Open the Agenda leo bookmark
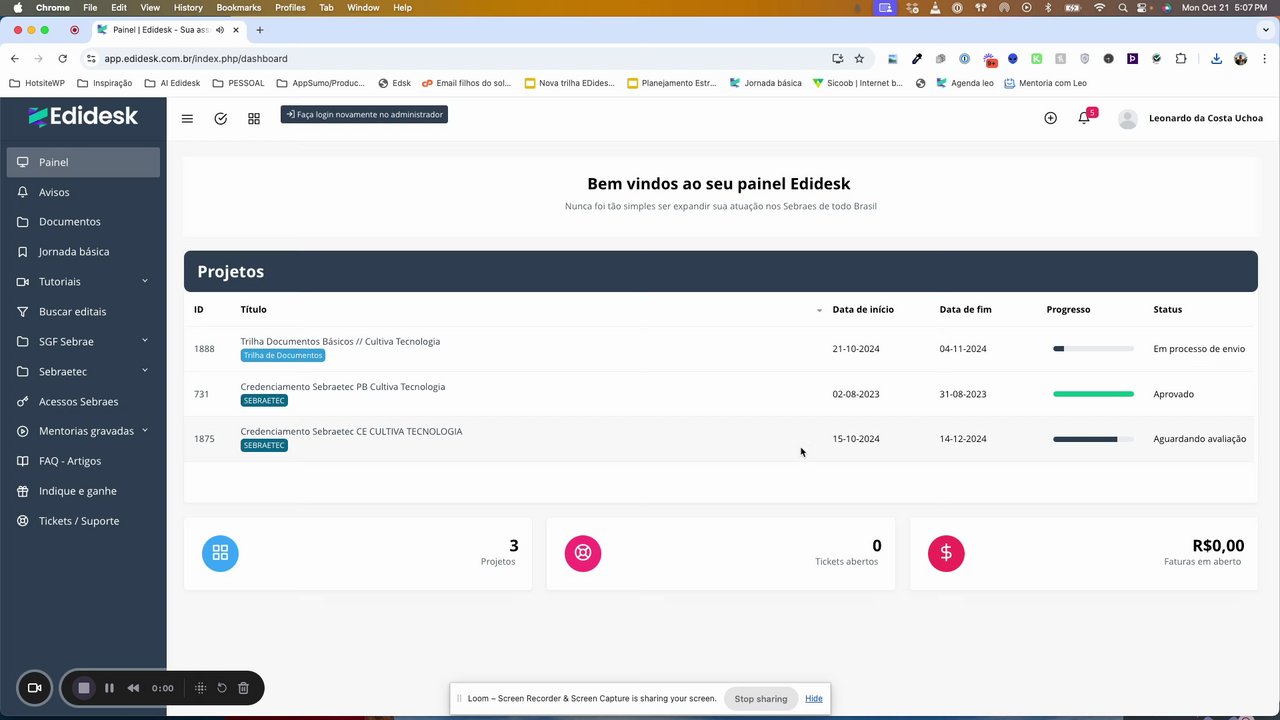1280x720 pixels. (x=964, y=83)
